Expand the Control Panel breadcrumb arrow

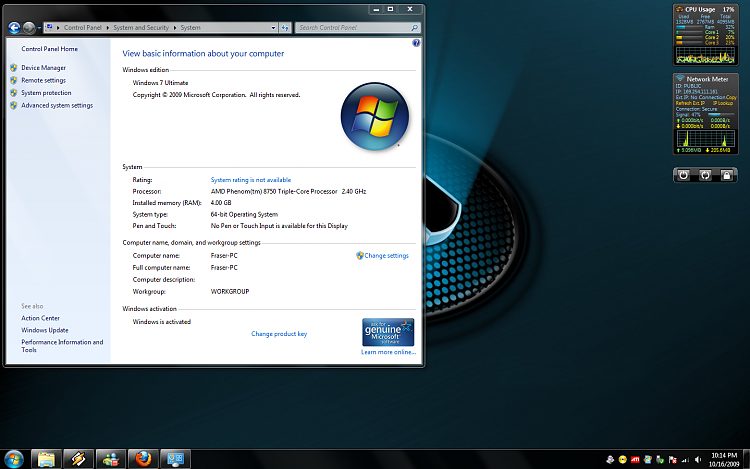(108, 28)
